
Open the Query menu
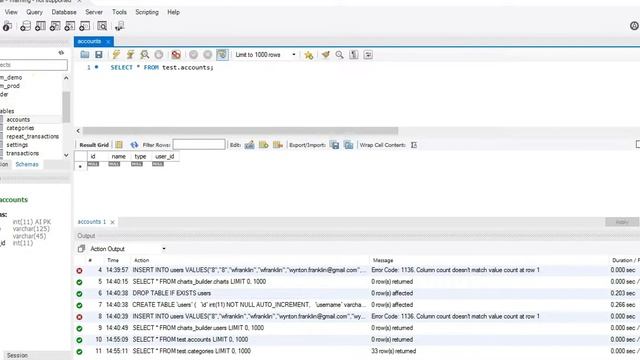34,12
